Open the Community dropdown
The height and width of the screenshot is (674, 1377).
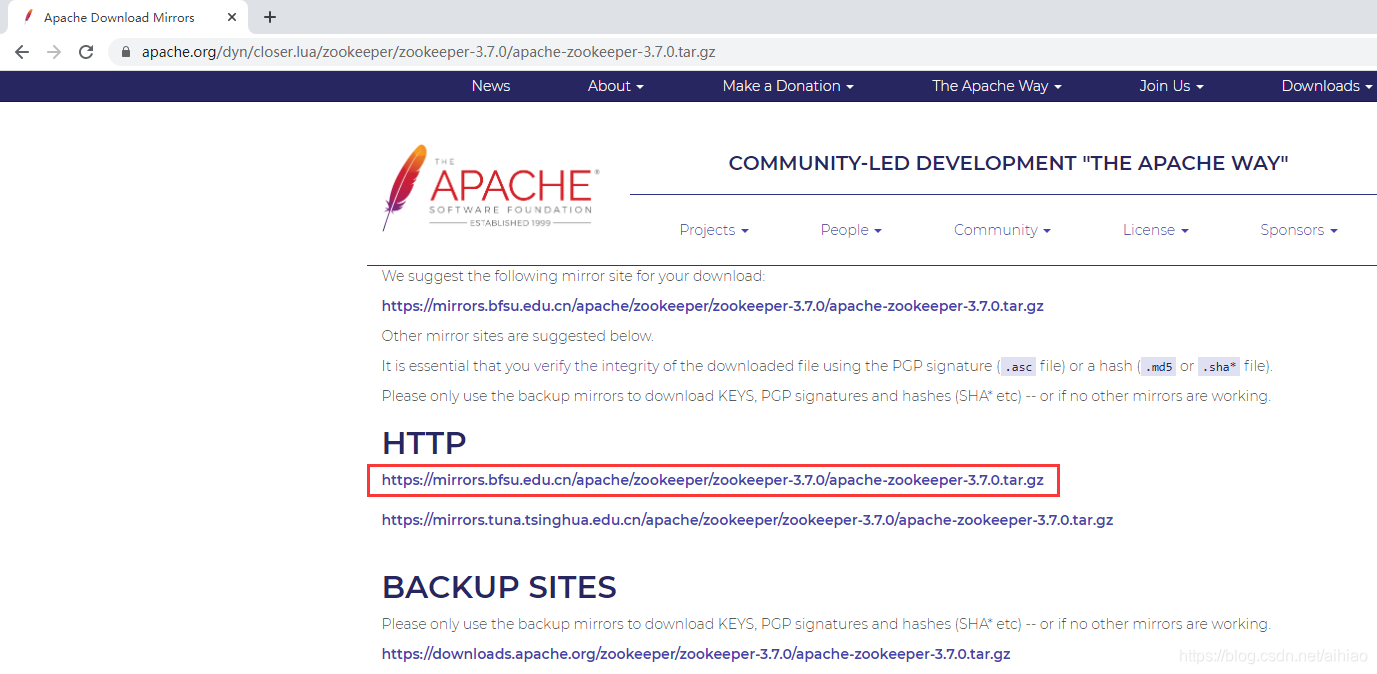[1002, 230]
